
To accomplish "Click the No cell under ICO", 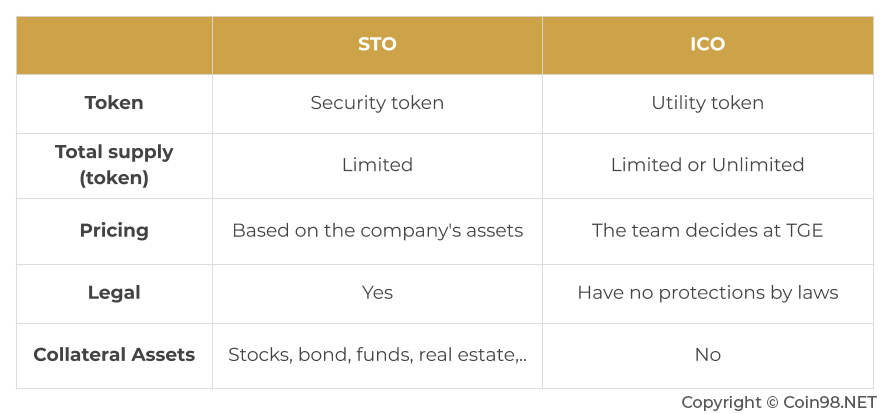I will coord(707,355).
